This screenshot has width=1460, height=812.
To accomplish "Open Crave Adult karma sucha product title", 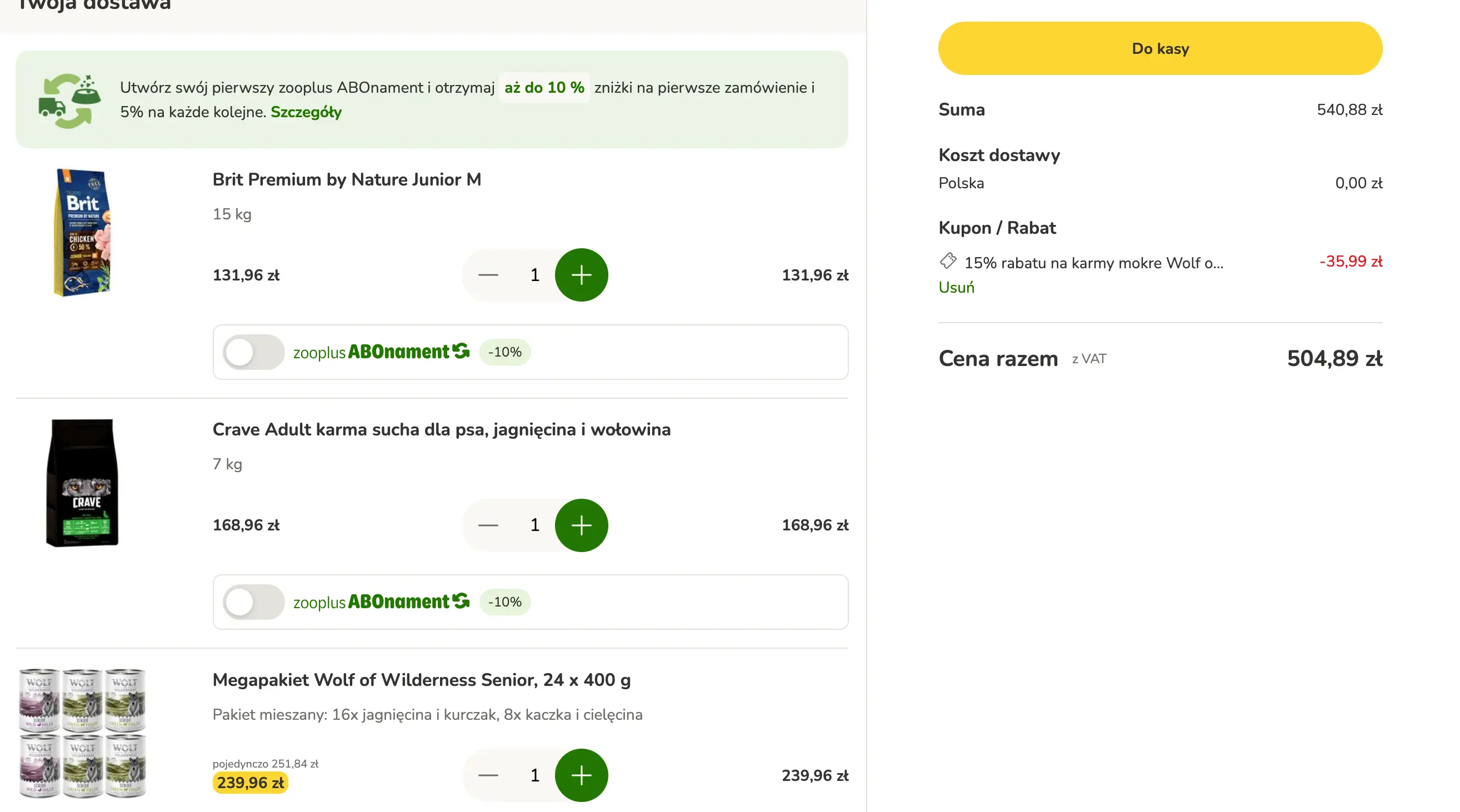I will (x=441, y=429).
